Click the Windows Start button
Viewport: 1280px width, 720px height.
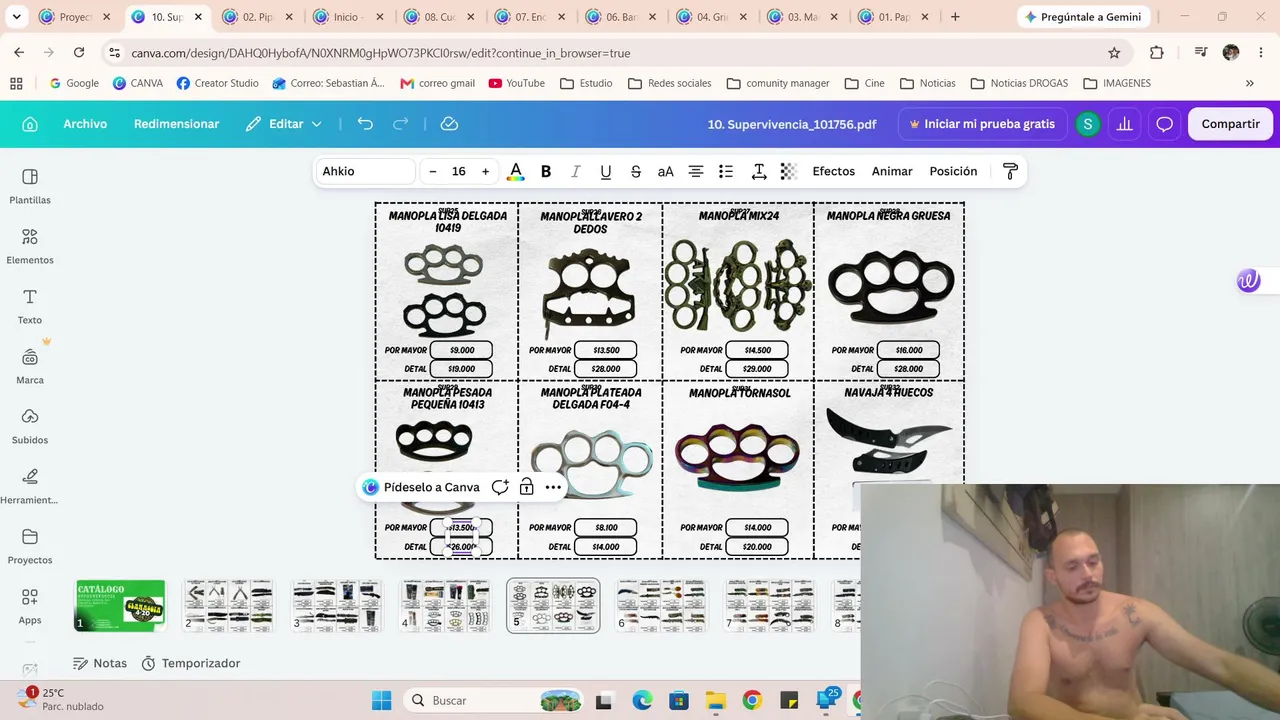click(x=382, y=700)
